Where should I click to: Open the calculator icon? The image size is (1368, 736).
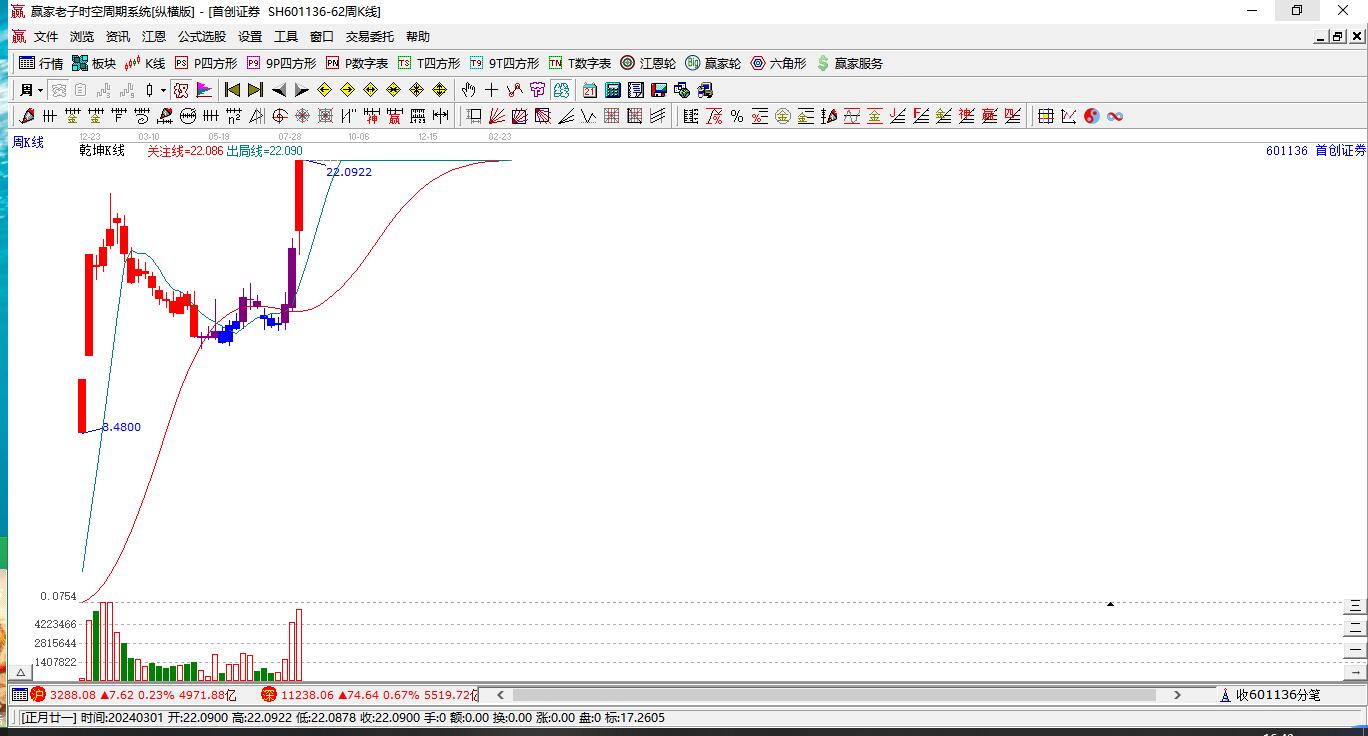tap(612, 90)
